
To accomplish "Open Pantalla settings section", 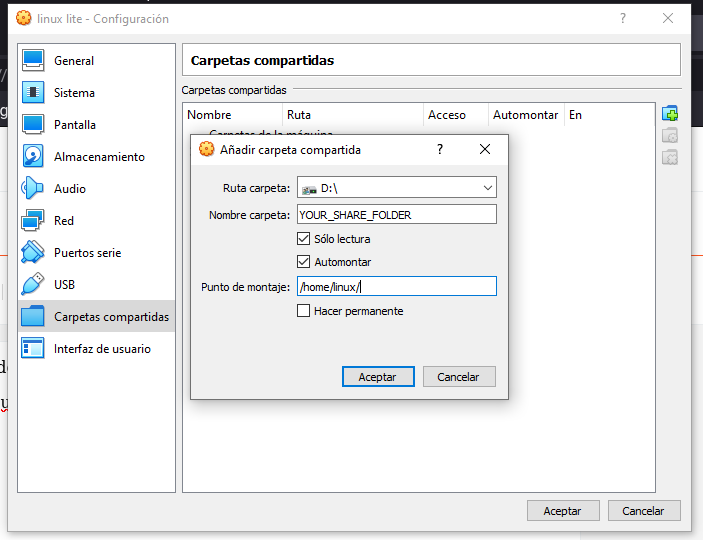I will (96, 125).
